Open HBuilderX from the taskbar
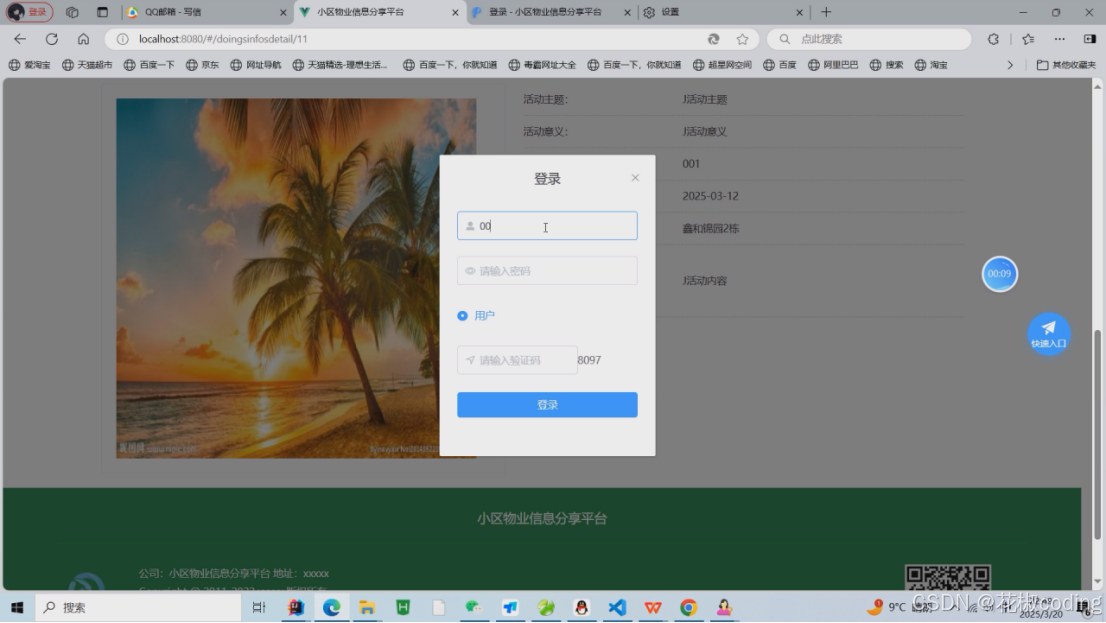Viewport: 1106px width, 623px height. click(x=403, y=606)
